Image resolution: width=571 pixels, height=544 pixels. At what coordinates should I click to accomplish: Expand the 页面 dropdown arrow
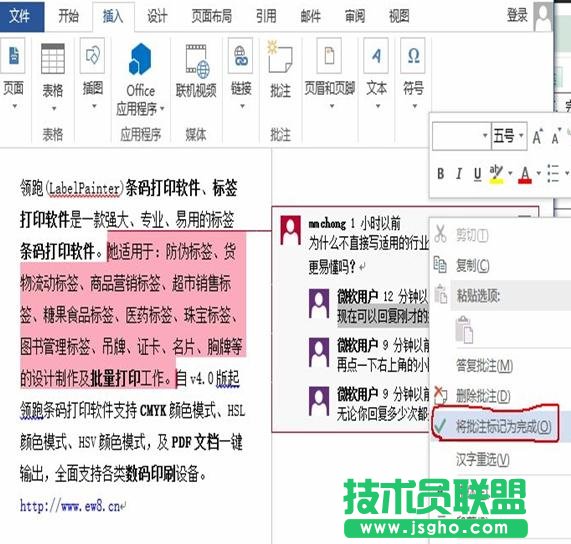tap(15, 106)
